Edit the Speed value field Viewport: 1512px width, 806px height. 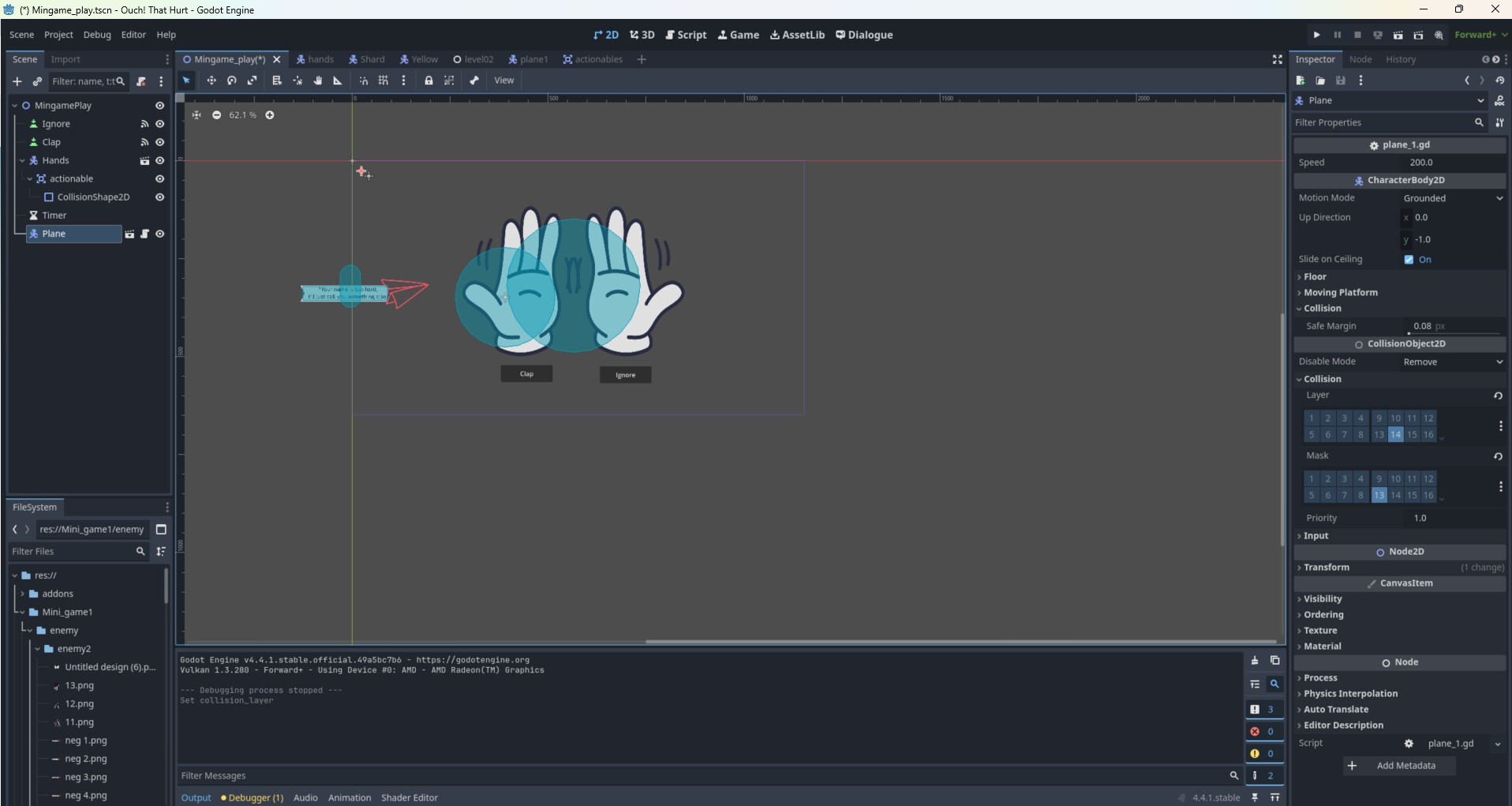(1453, 163)
